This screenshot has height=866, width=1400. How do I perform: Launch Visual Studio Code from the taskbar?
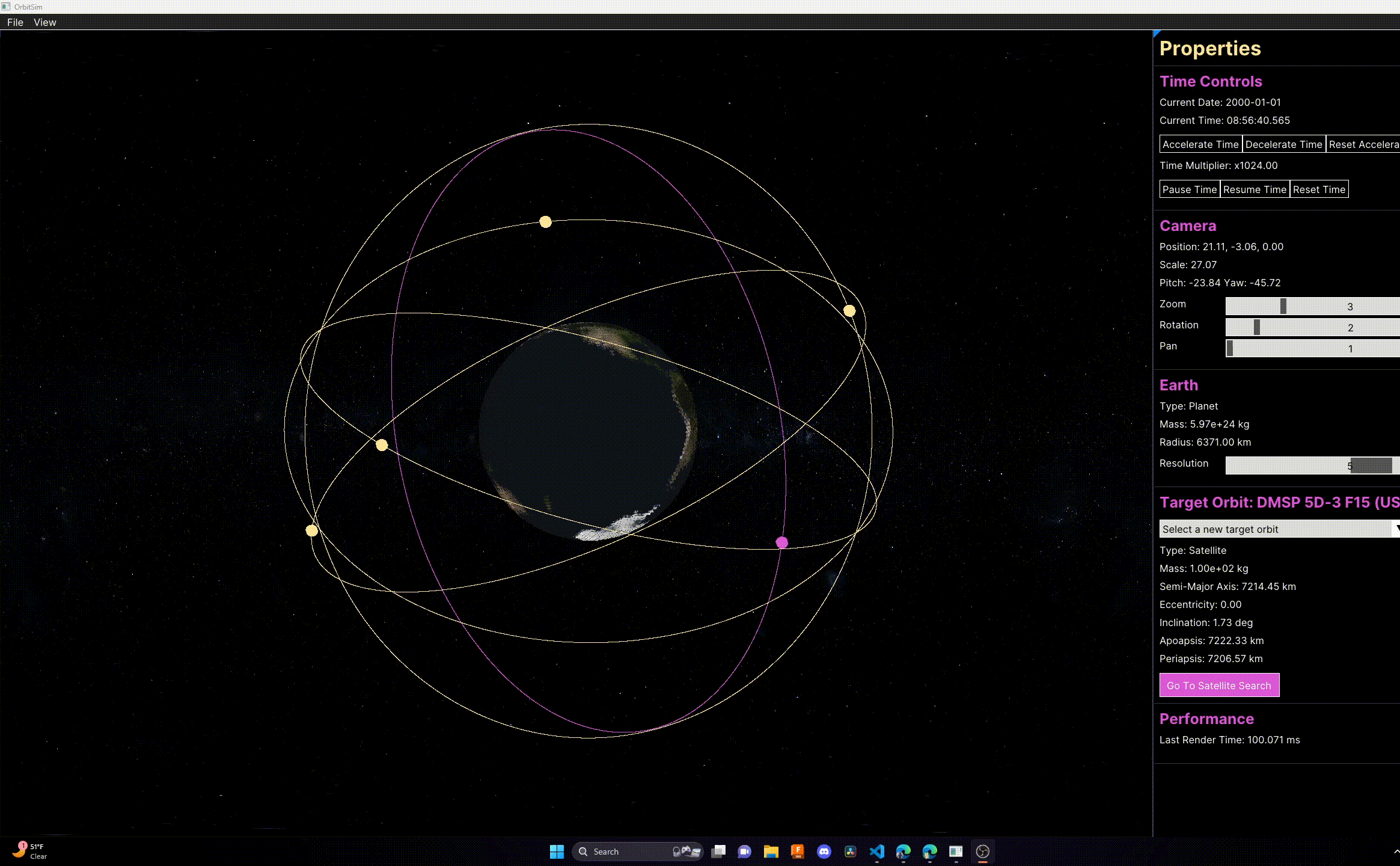click(876, 851)
